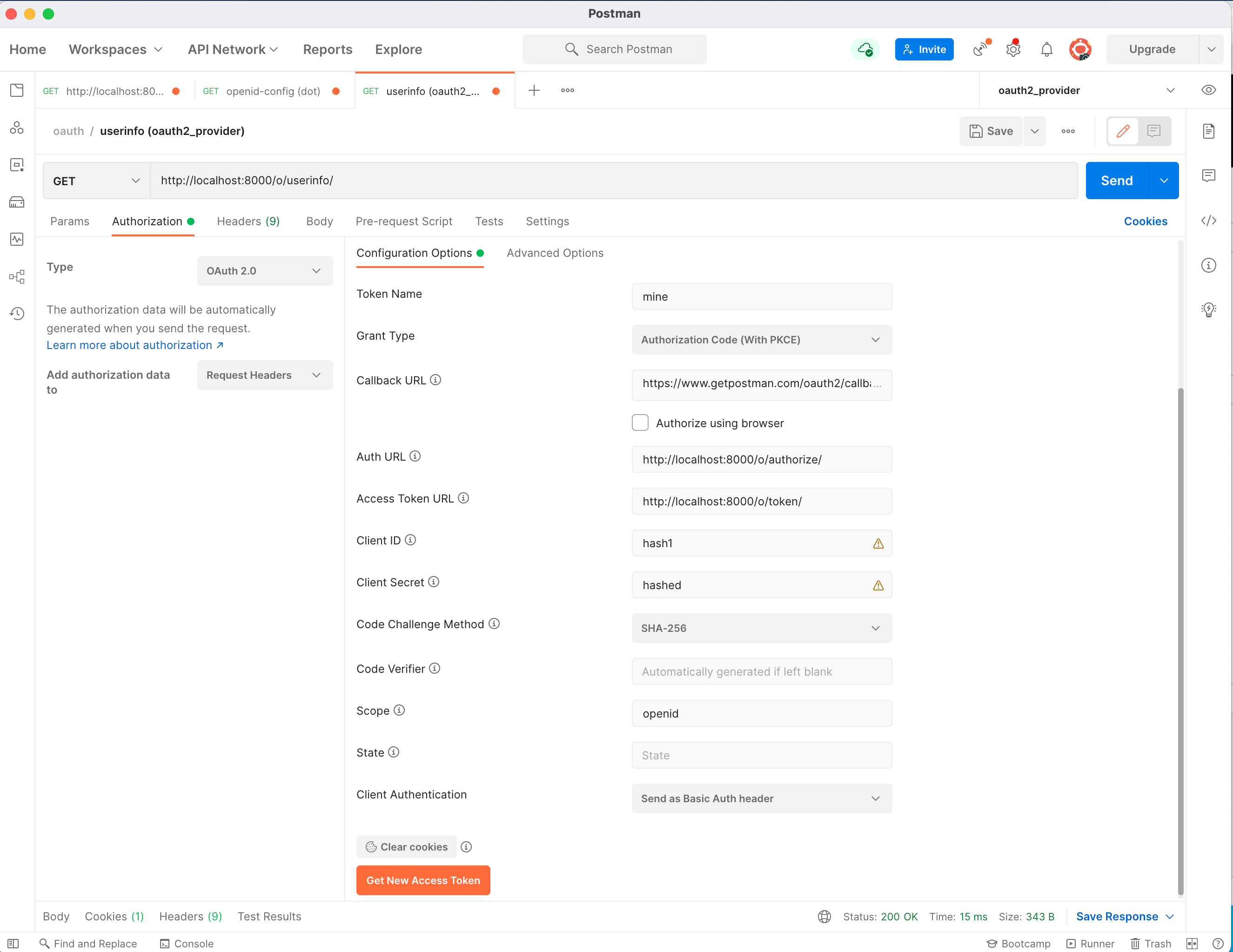Open Grant Type dropdown
The height and width of the screenshot is (952, 1233).
(762, 339)
